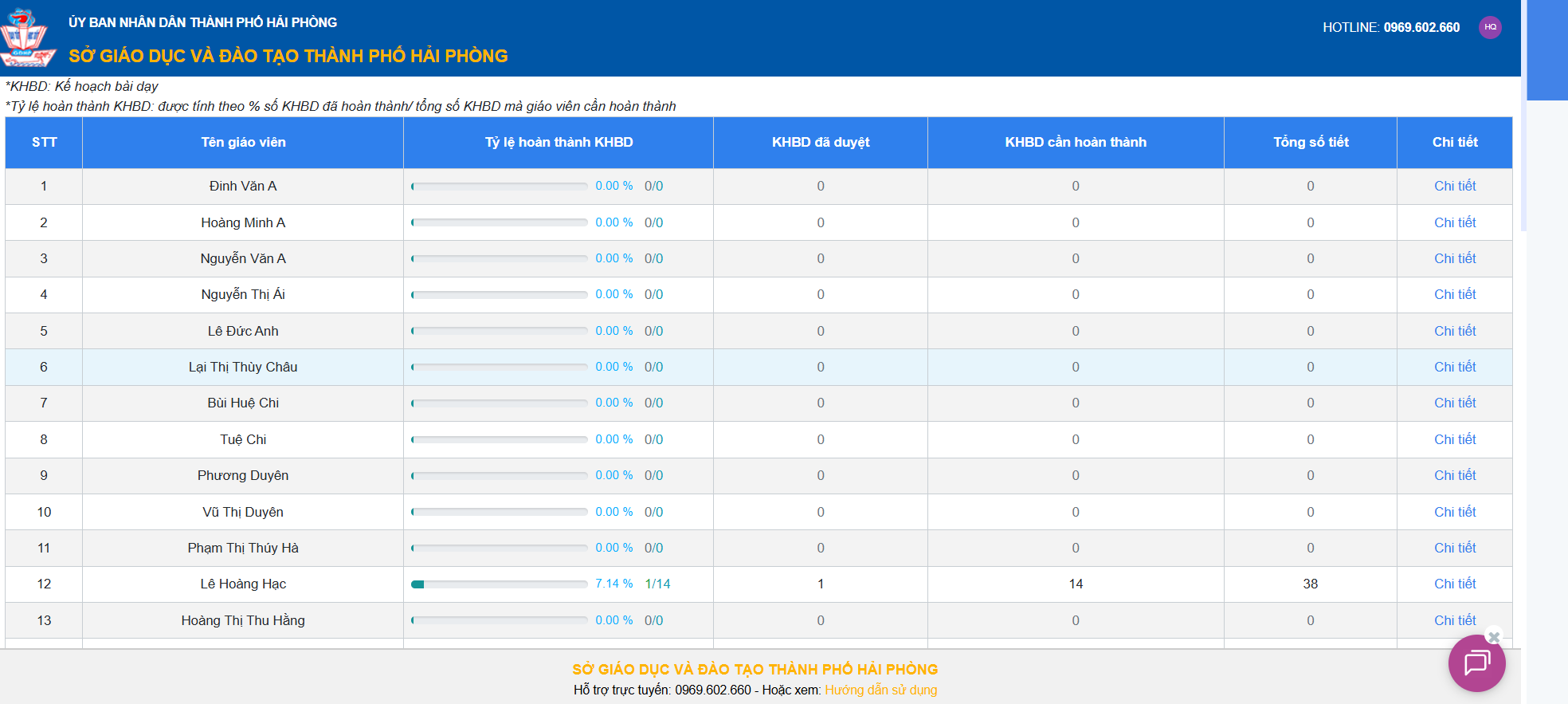Open Chi tiết for Lê Hoàng Hạc

(x=1454, y=584)
